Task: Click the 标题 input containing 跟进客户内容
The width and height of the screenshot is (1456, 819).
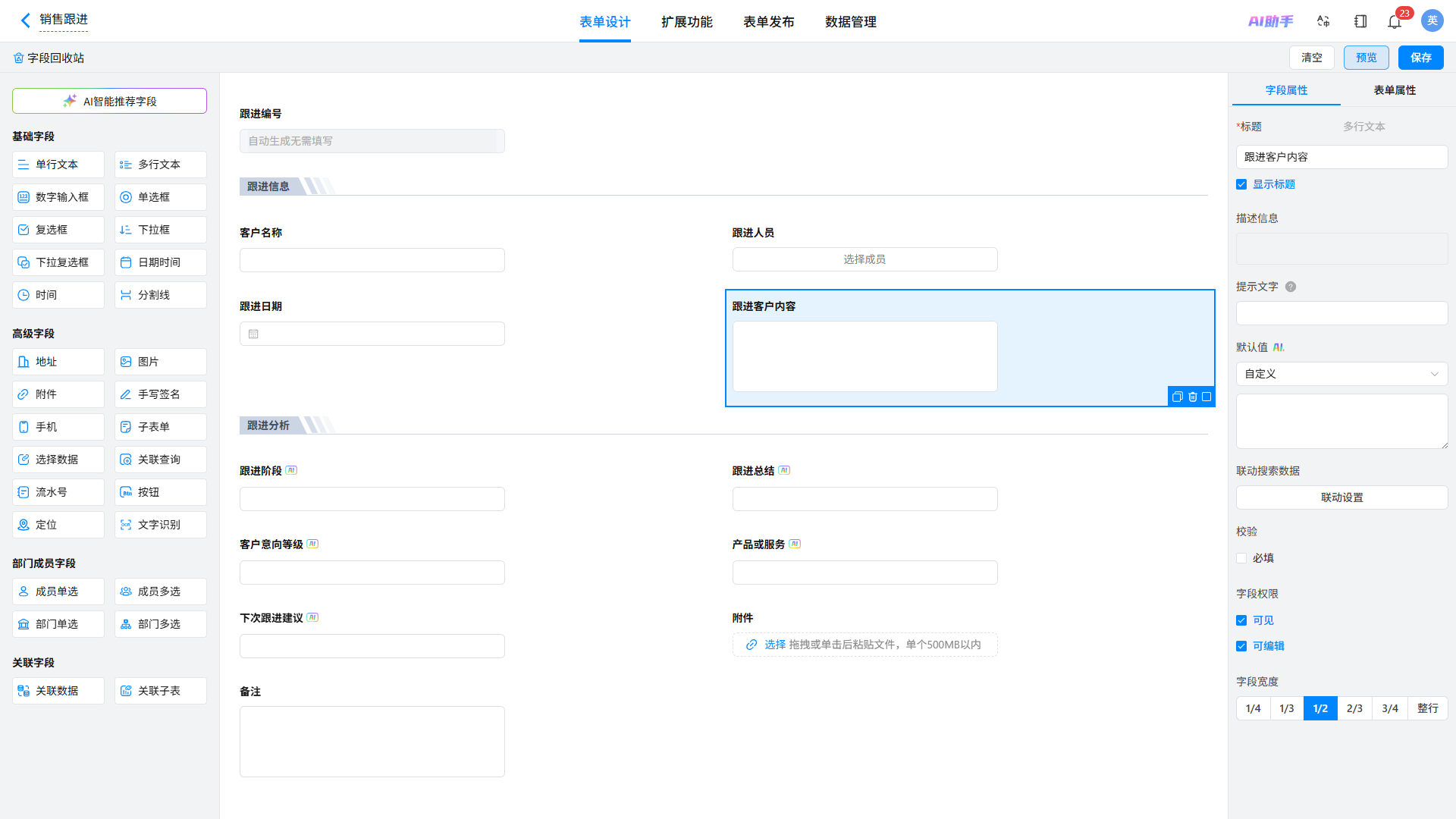Action: pyautogui.click(x=1341, y=157)
